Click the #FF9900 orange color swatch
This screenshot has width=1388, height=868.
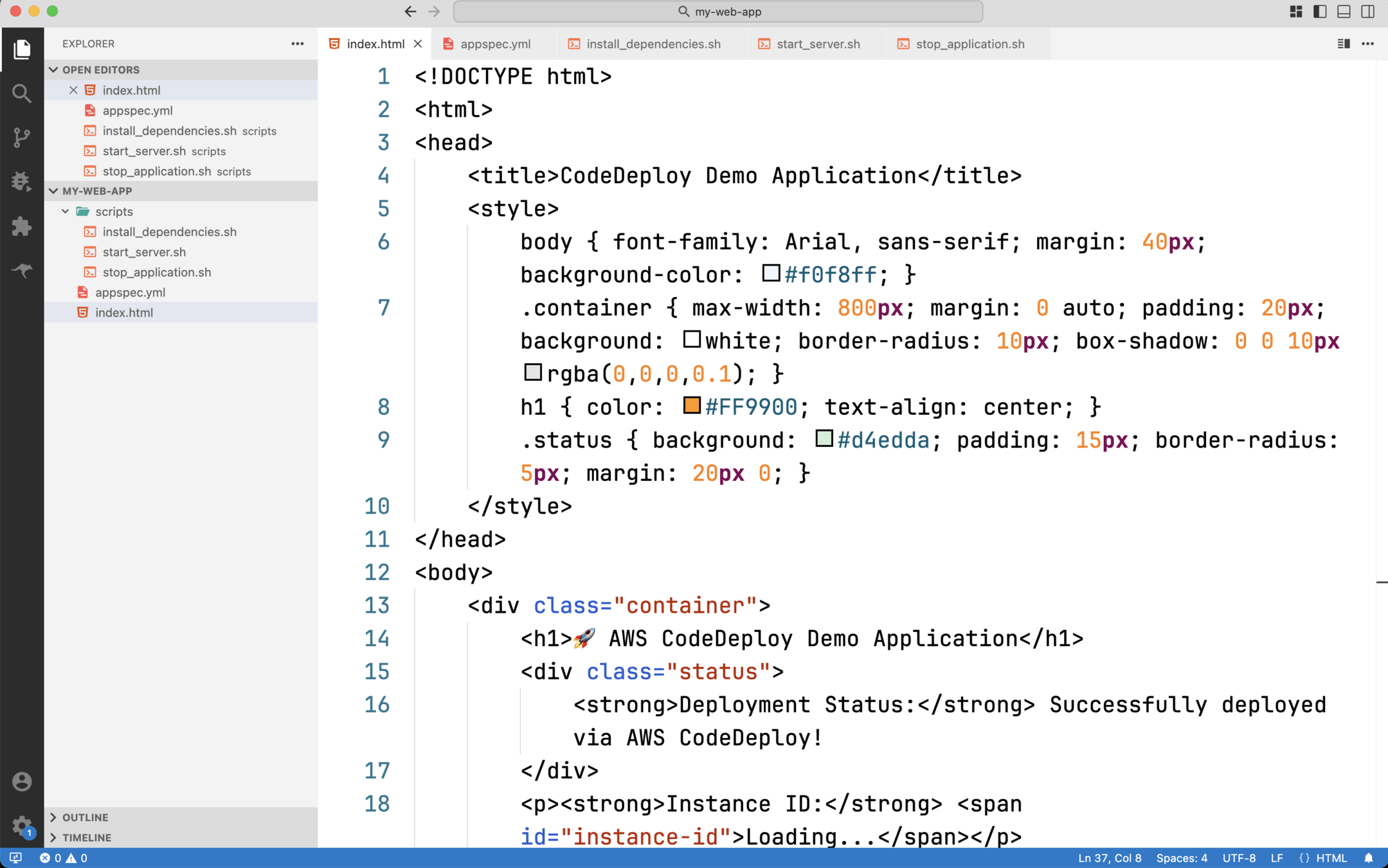tap(691, 406)
